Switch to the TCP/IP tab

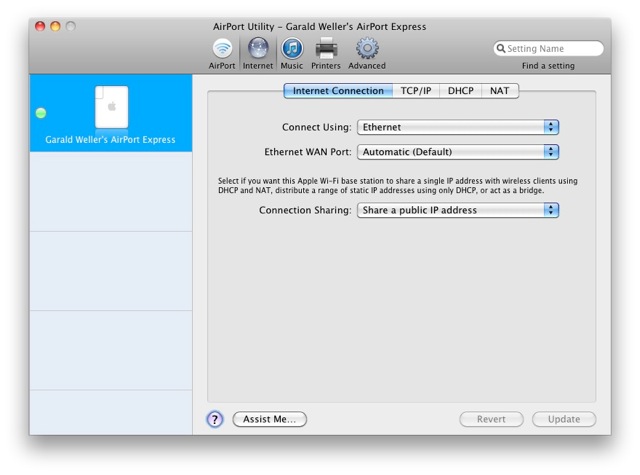click(416, 91)
